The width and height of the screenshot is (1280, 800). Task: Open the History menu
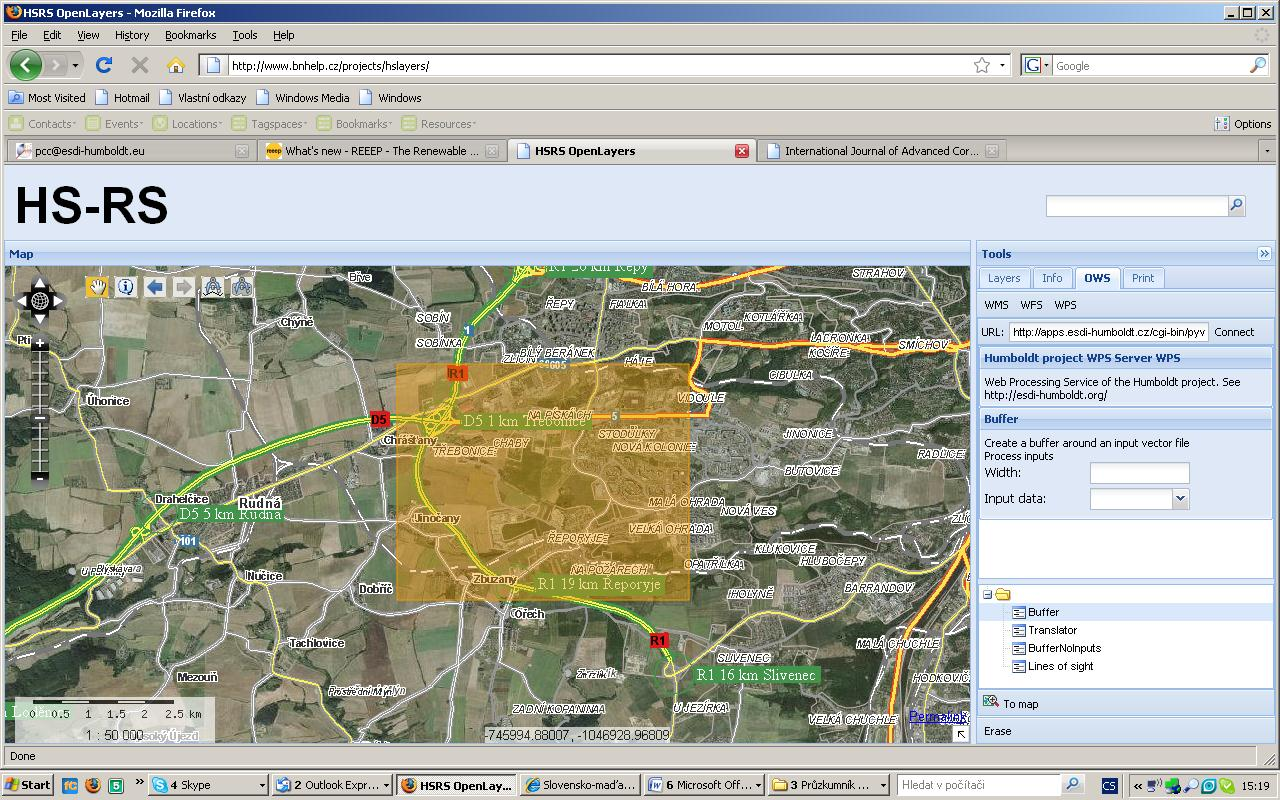point(132,35)
